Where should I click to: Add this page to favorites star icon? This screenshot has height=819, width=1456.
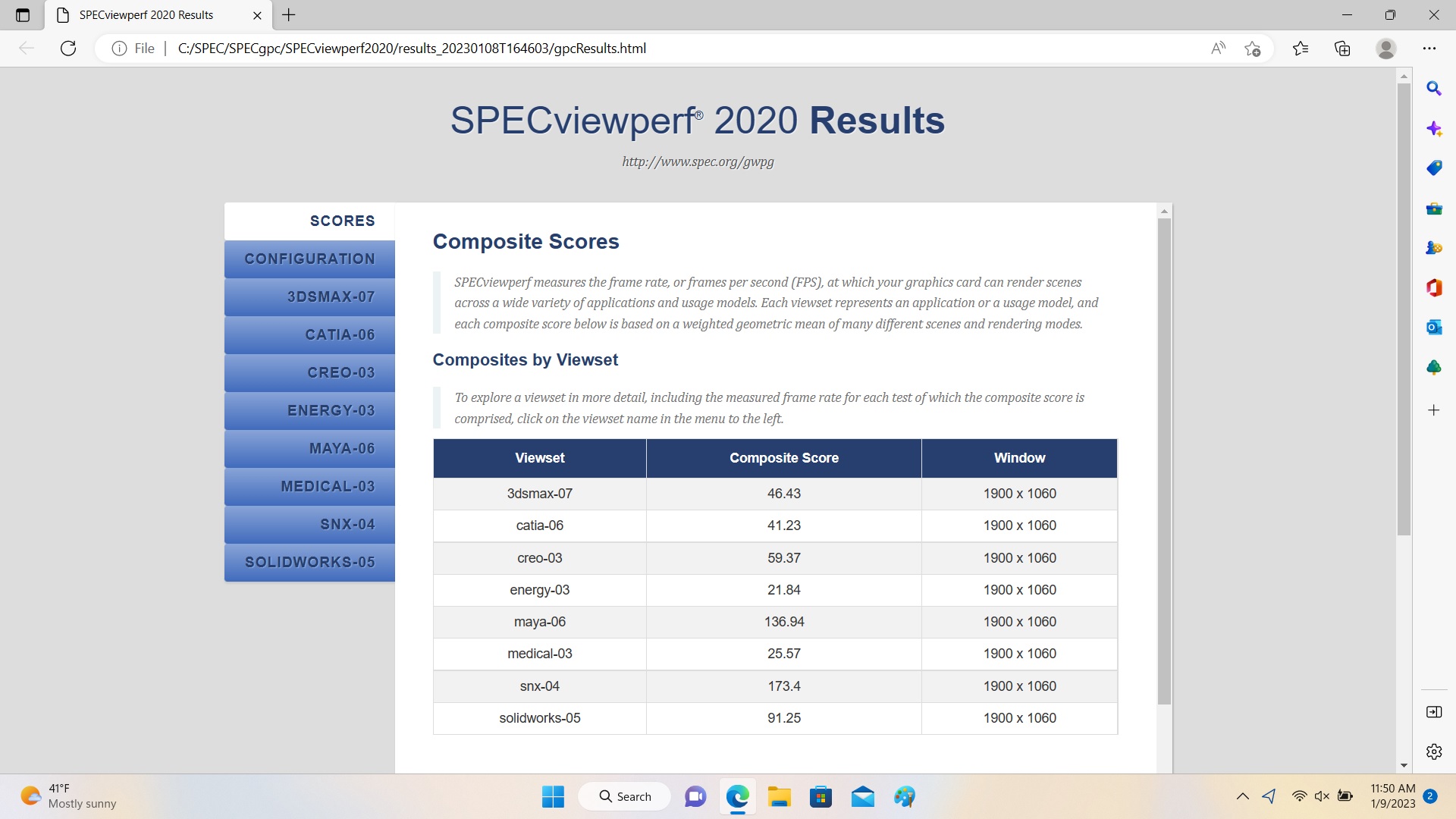[1252, 49]
